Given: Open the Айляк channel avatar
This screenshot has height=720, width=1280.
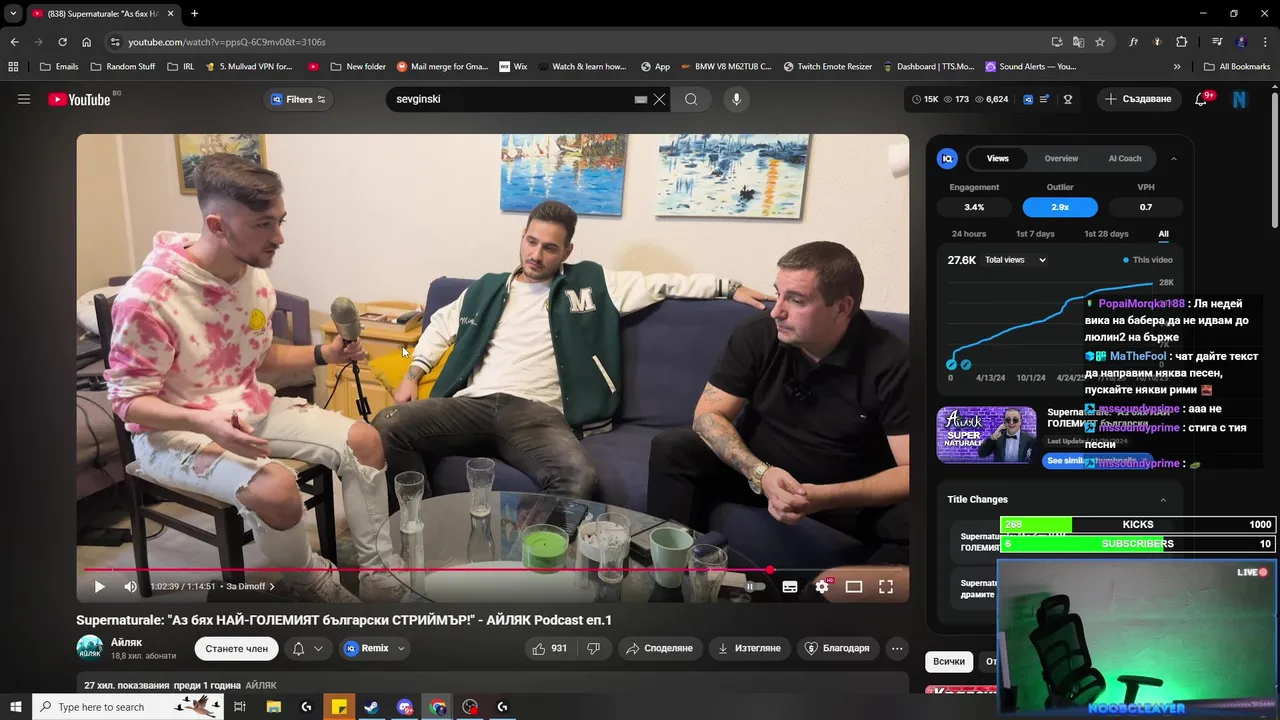Looking at the screenshot, I should pos(90,648).
